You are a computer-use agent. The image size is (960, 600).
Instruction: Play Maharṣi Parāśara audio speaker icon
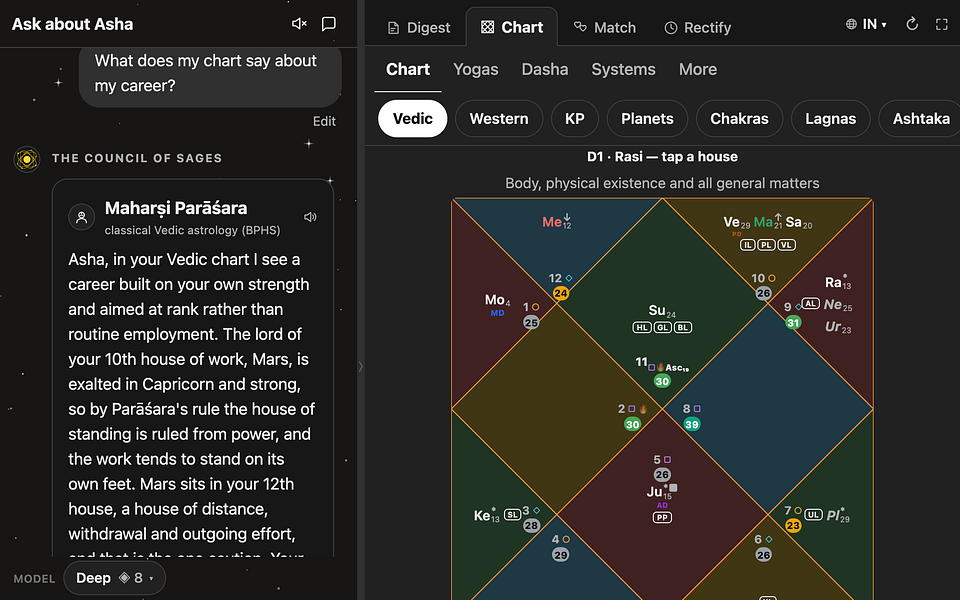(310, 217)
